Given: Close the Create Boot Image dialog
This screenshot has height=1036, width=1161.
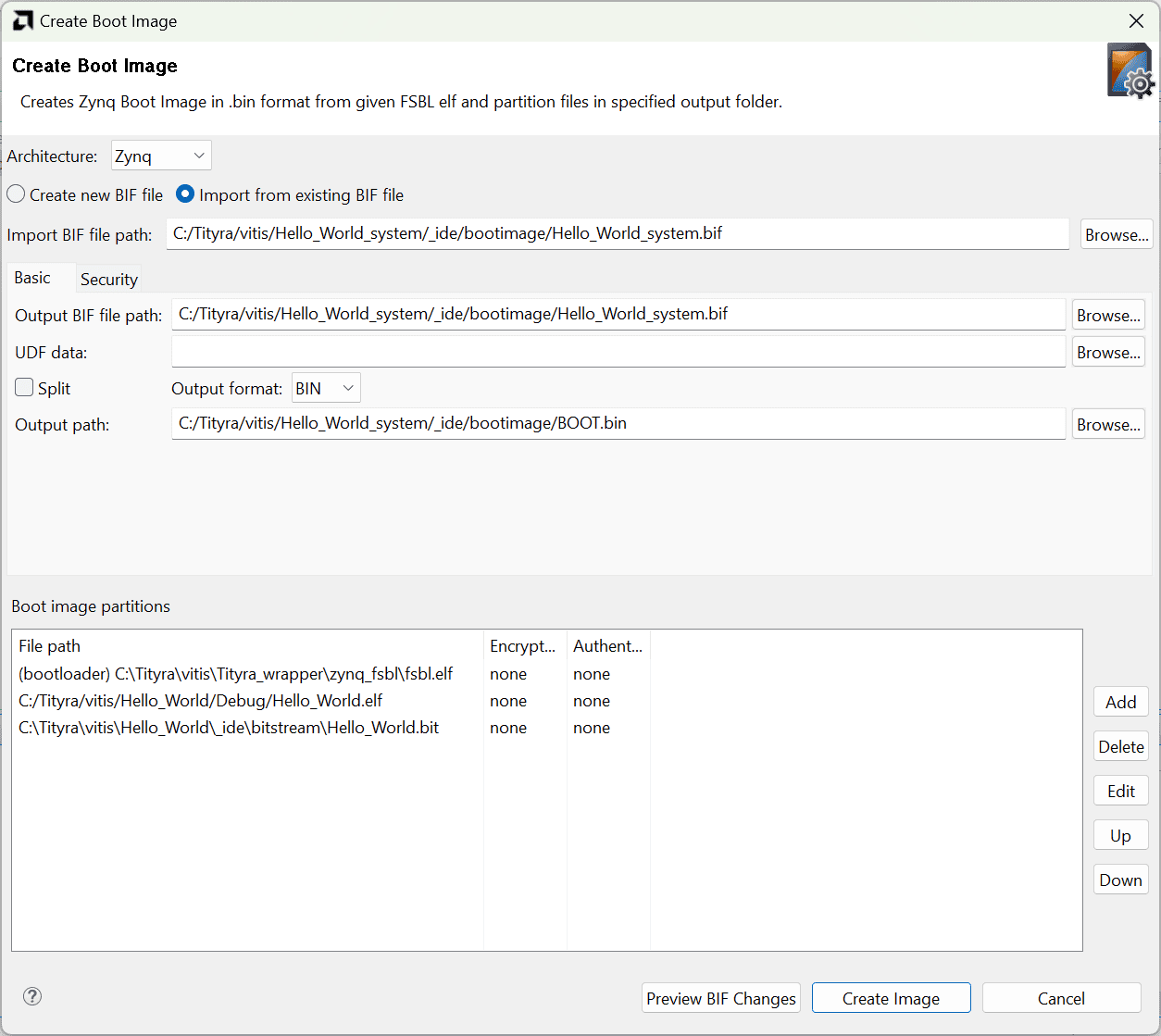Looking at the screenshot, I should (x=1136, y=20).
